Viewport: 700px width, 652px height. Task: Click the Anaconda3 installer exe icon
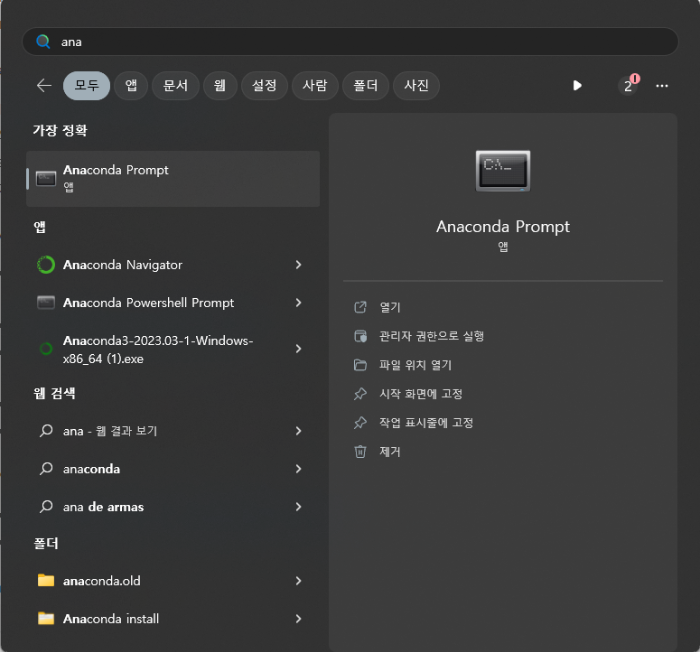coord(46,349)
